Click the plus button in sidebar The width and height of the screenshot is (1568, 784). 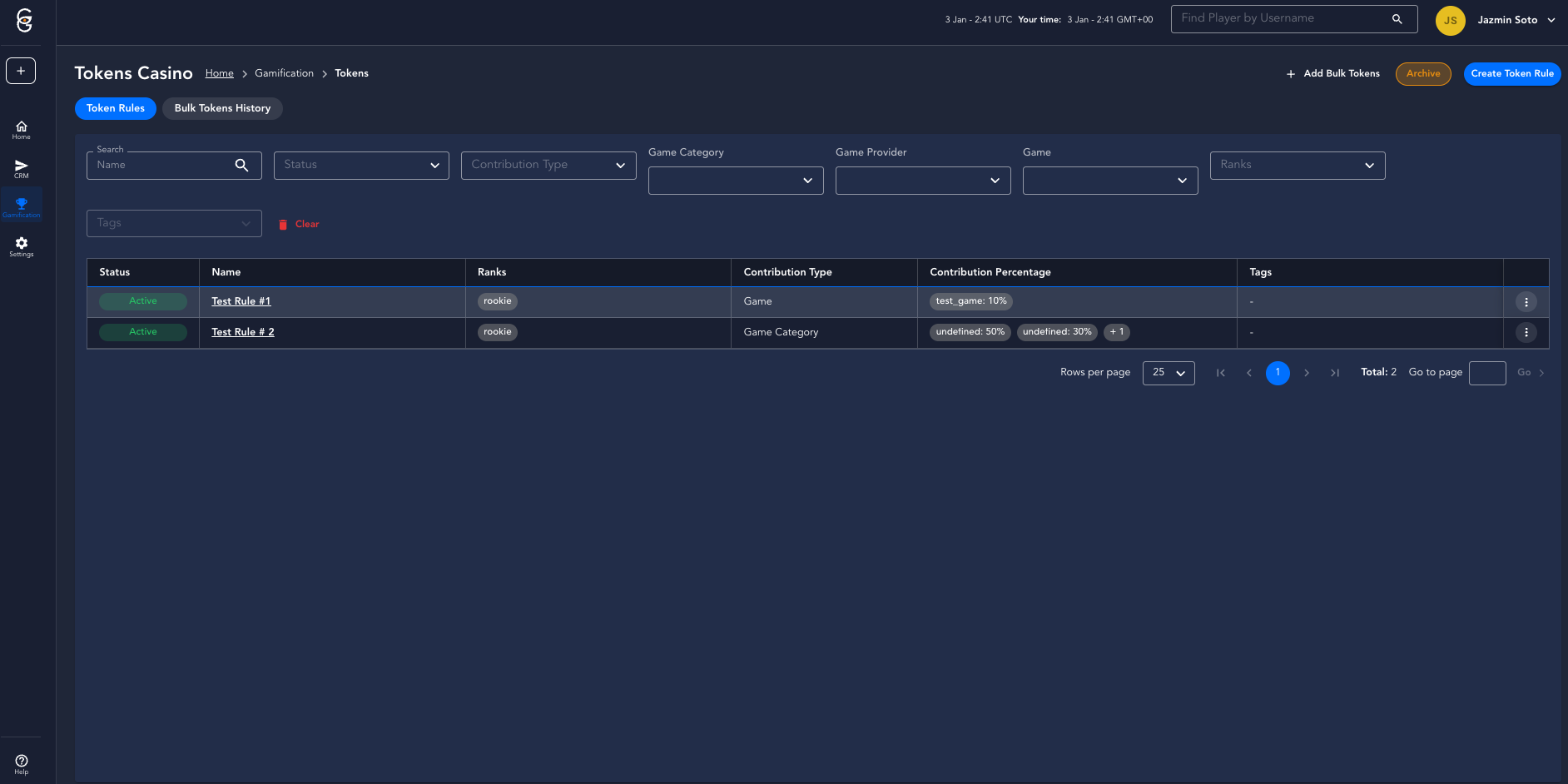click(x=21, y=71)
